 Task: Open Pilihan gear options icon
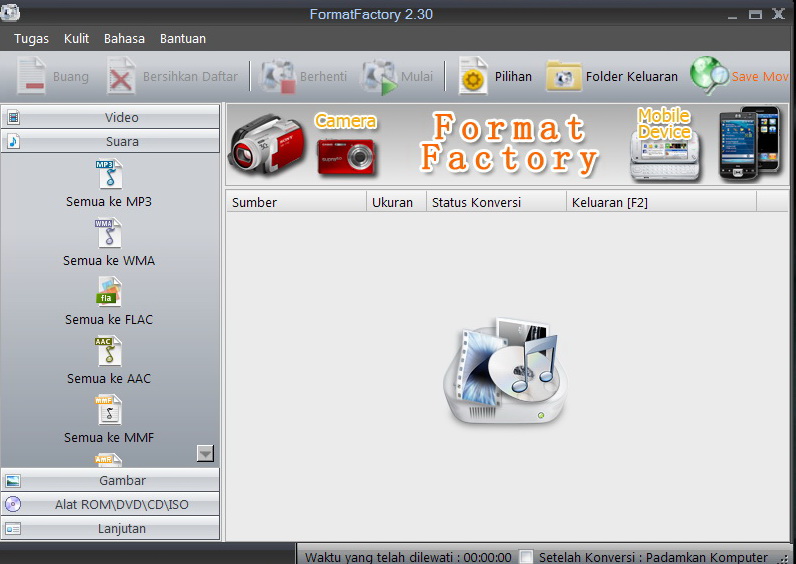[473, 75]
